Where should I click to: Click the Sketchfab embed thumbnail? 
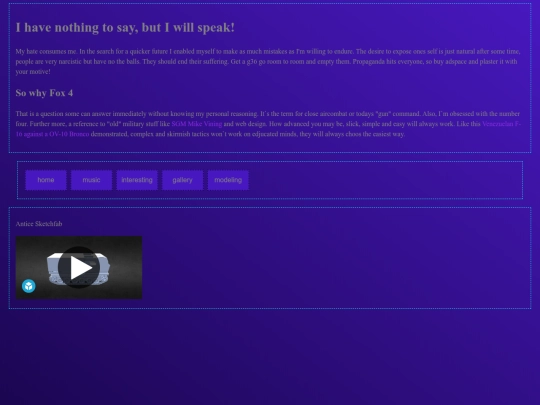point(79,267)
